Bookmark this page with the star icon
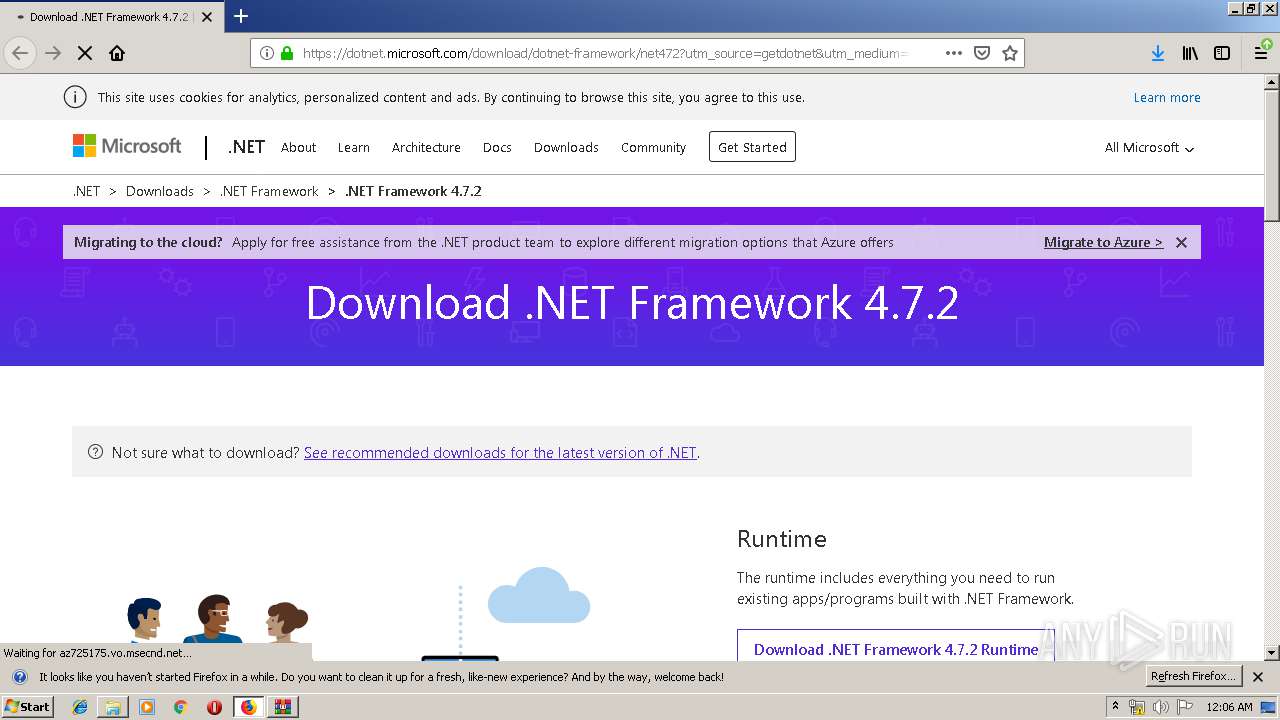Viewport: 1280px width, 720px height. (x=1010, y=53)
